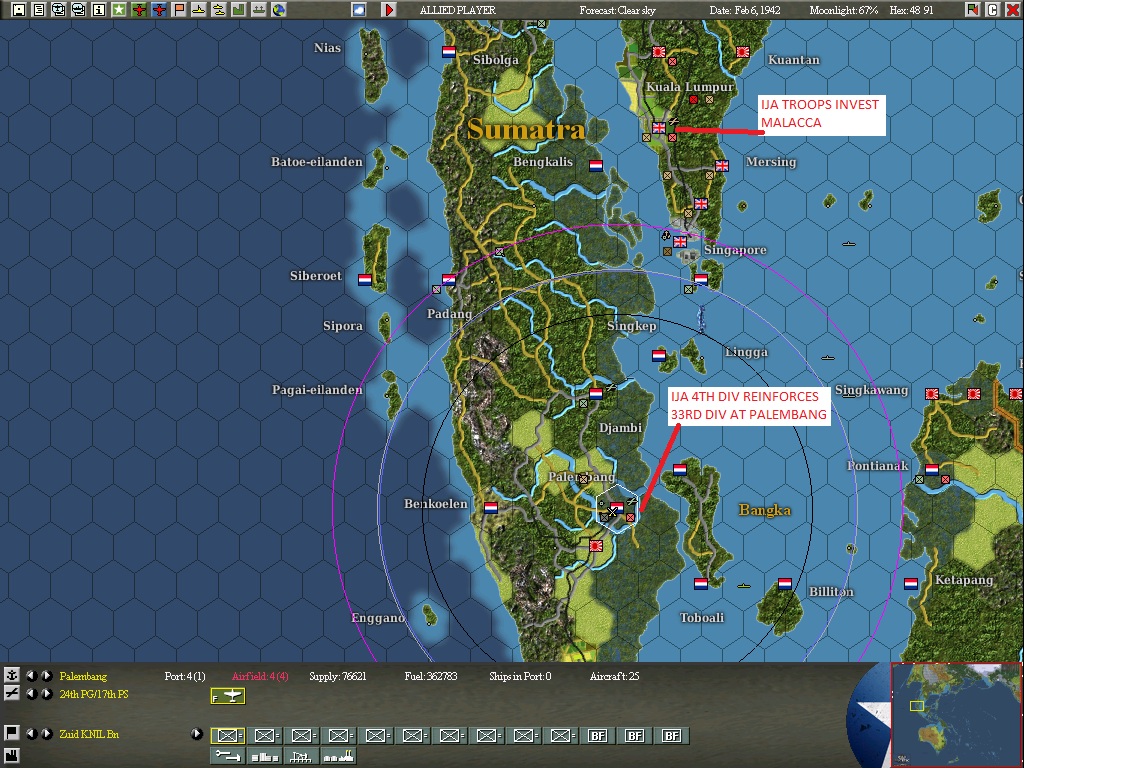This screenshot has width=1137, height=774.
Task: Click the refinery smokestack factory icon
Action: [x=338, y=756]
